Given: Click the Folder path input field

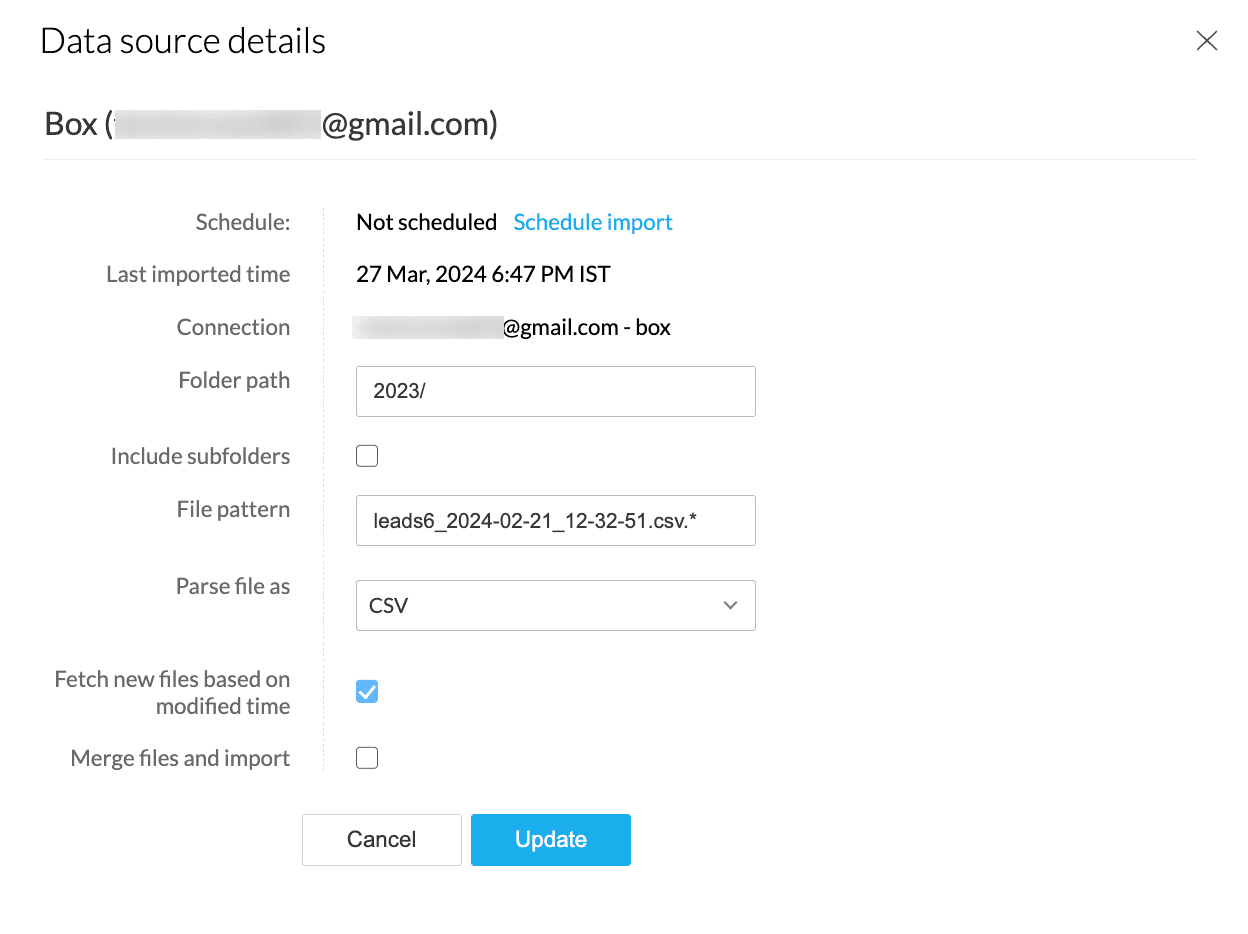Looking at the screenshot, I should pyautogui.click(x=555, y=391).
